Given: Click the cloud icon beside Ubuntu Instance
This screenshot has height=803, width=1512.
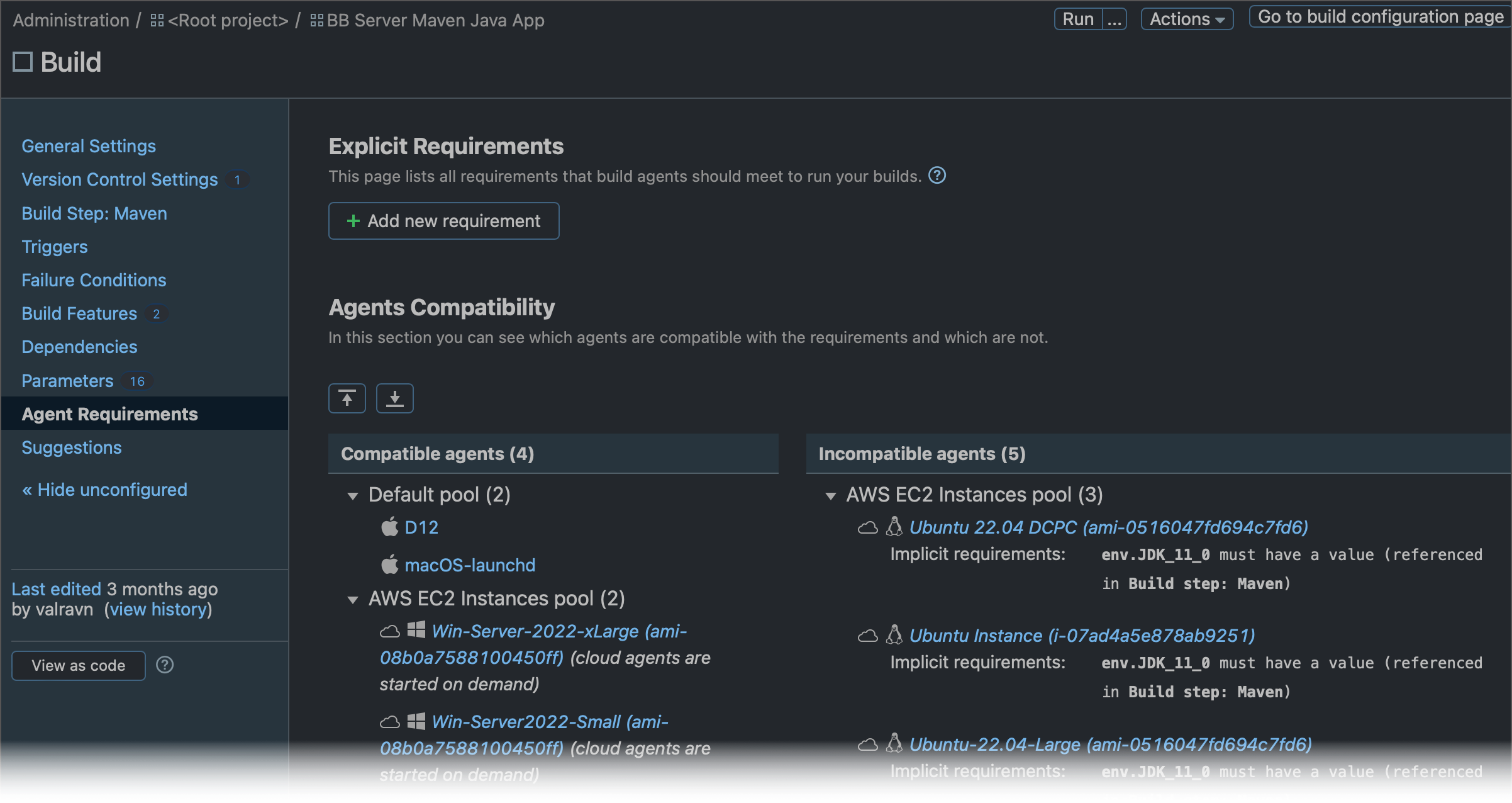Looking at the screenshot, I should [x=868, y=636].
